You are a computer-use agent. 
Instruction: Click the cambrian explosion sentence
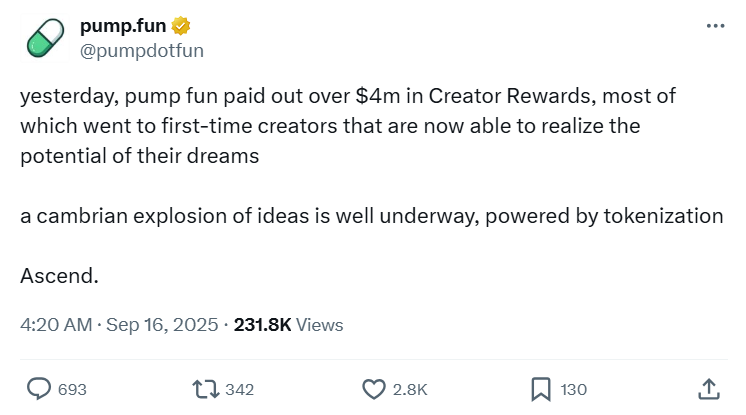371,217
